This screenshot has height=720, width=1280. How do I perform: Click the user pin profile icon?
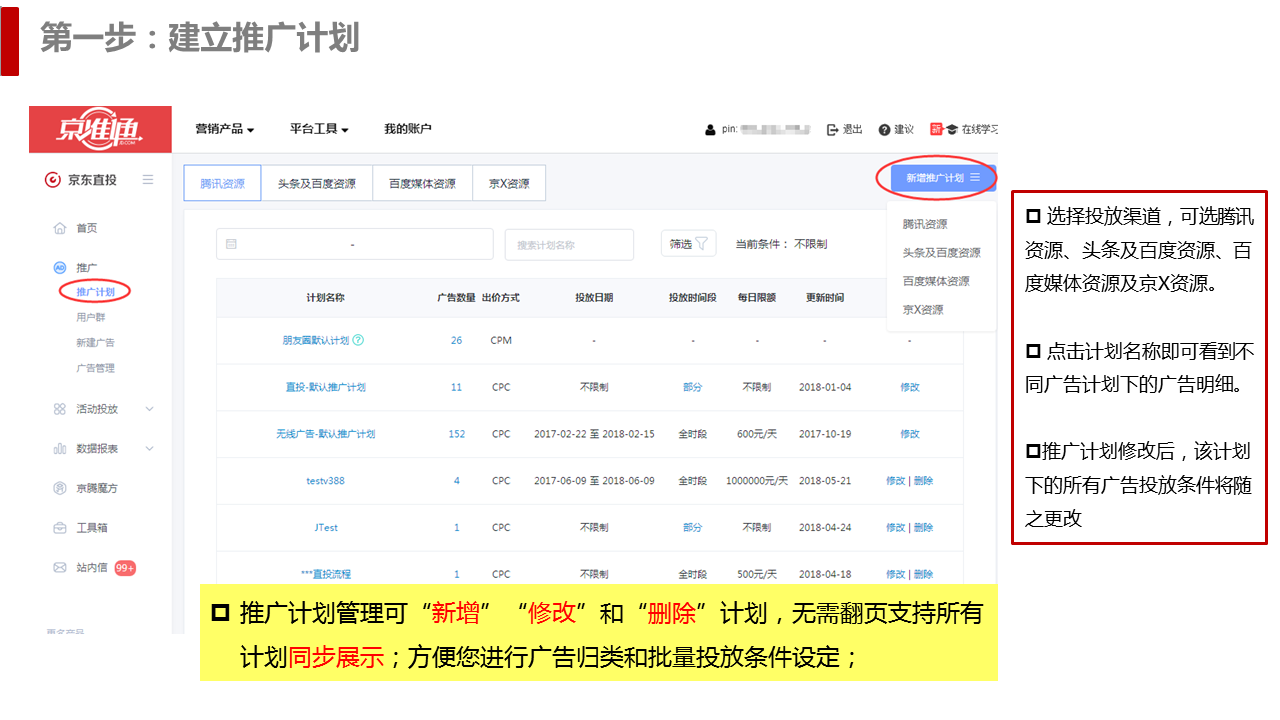[710, 130]
